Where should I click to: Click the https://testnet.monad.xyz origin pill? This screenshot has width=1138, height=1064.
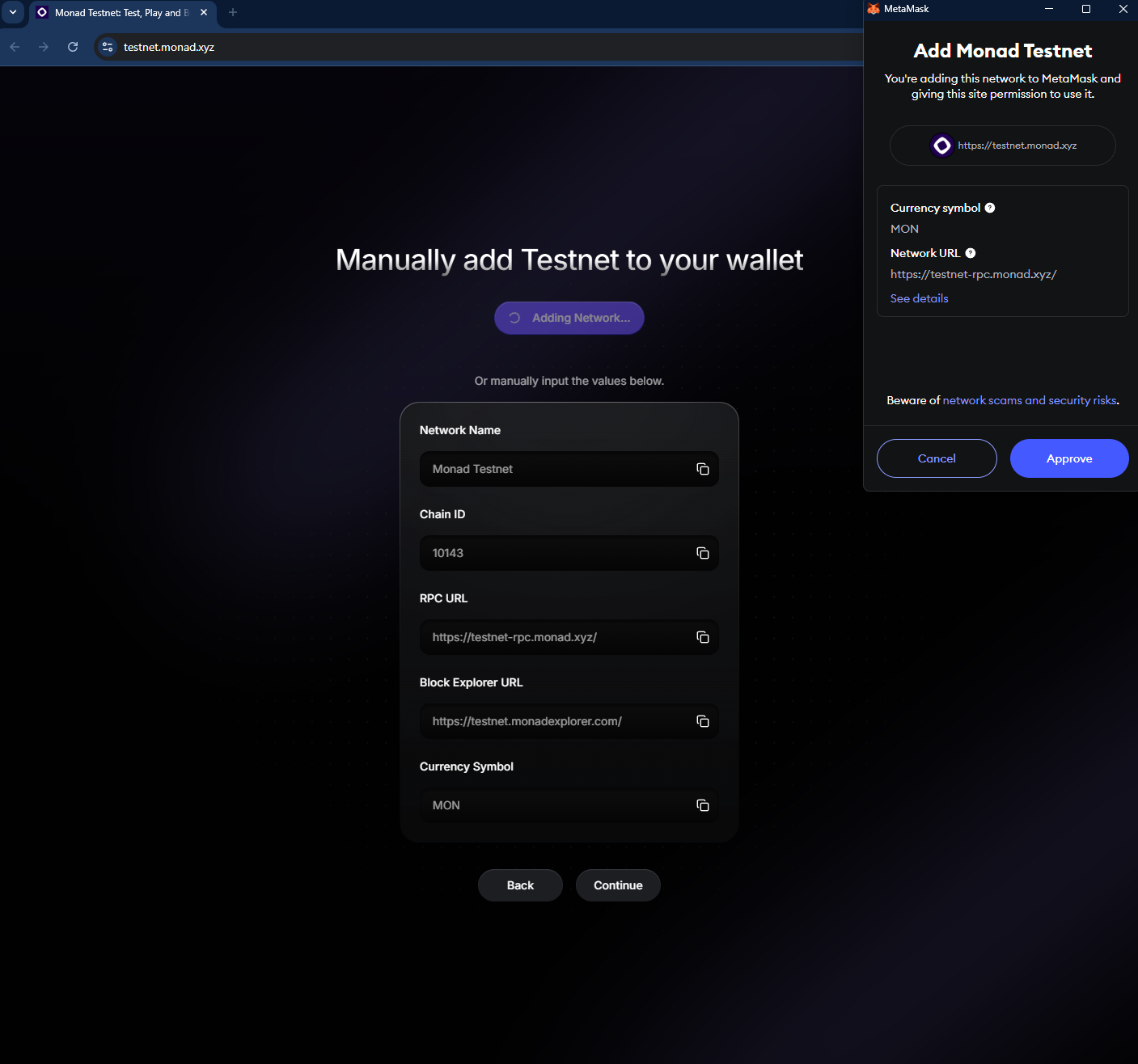[1003, 146]
